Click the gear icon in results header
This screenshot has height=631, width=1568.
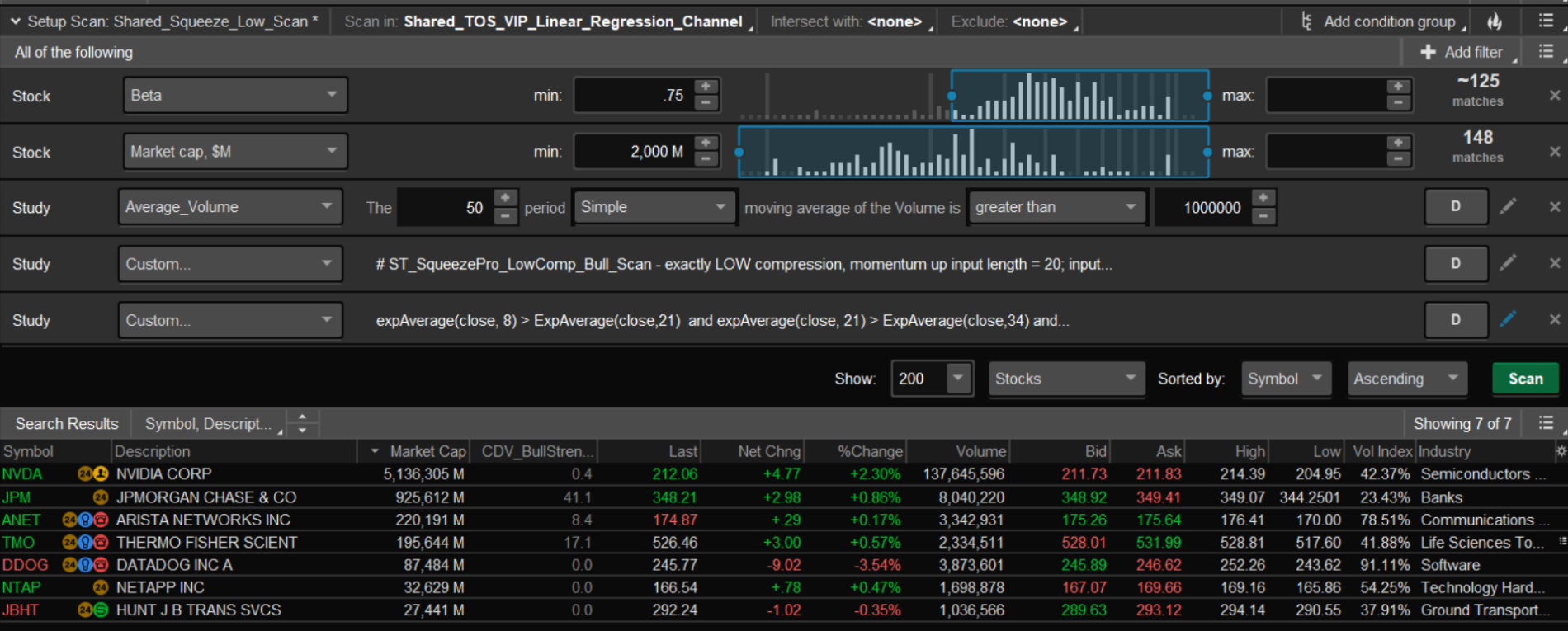pos(1561,451)
